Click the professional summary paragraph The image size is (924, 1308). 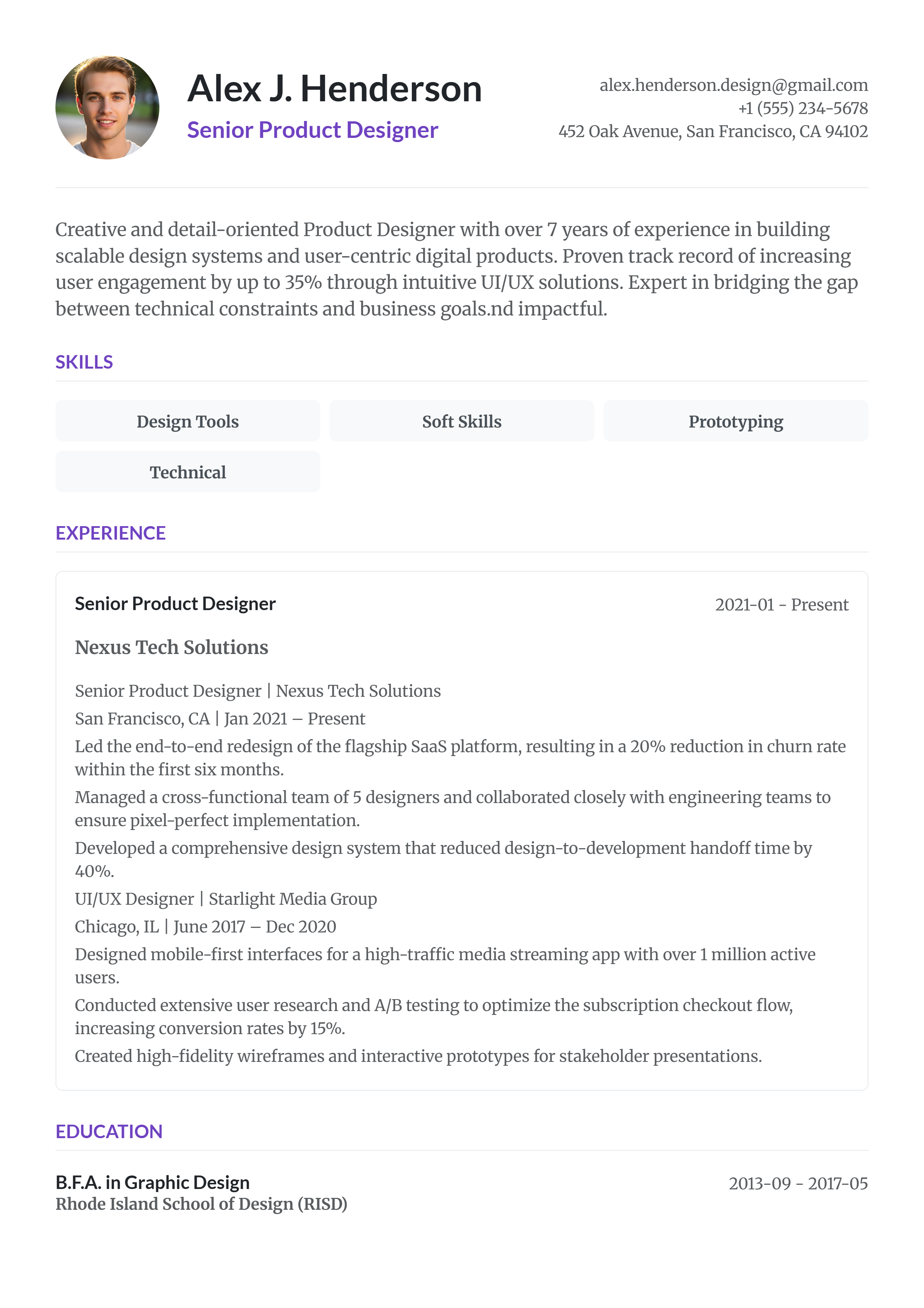click(x=455, y=269)
